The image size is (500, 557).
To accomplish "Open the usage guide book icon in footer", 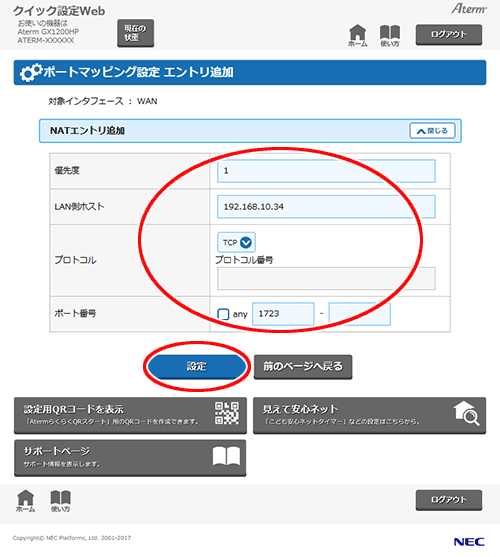I will point(60,501).
